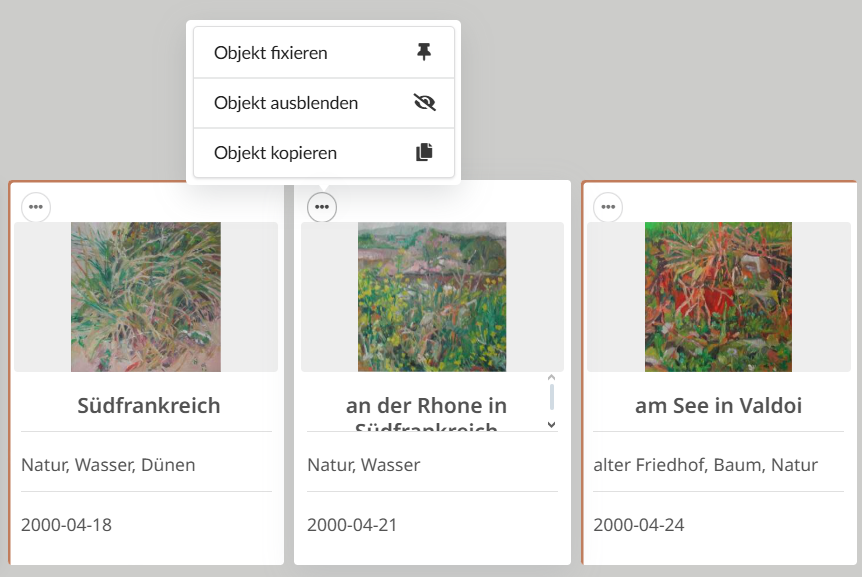This screenshot has width=862, height=577.
Task: Click the pin icon next to Objekt fixieren
Action: point(424,53)
